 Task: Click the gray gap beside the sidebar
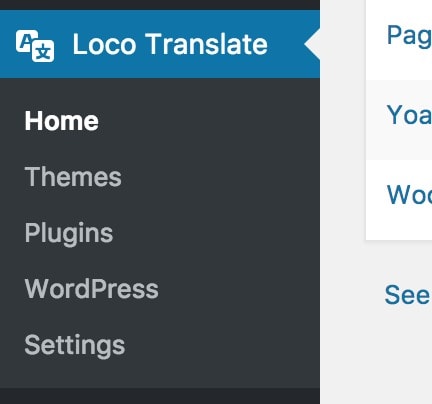(343, 202)
